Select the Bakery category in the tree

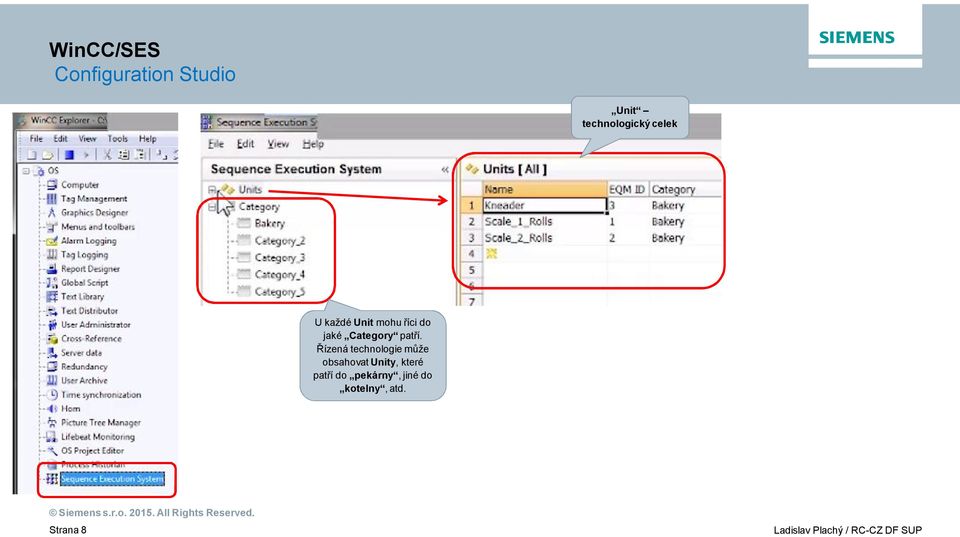[x=269, y=223]
